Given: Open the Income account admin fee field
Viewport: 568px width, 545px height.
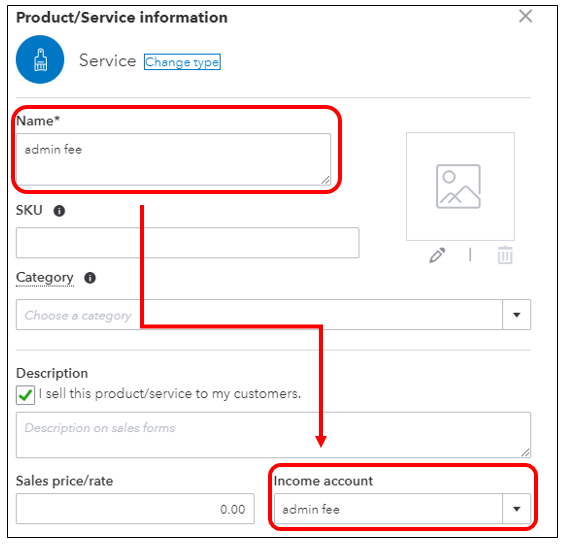Looking at the screenshot, I should click(x=388, y=509).
